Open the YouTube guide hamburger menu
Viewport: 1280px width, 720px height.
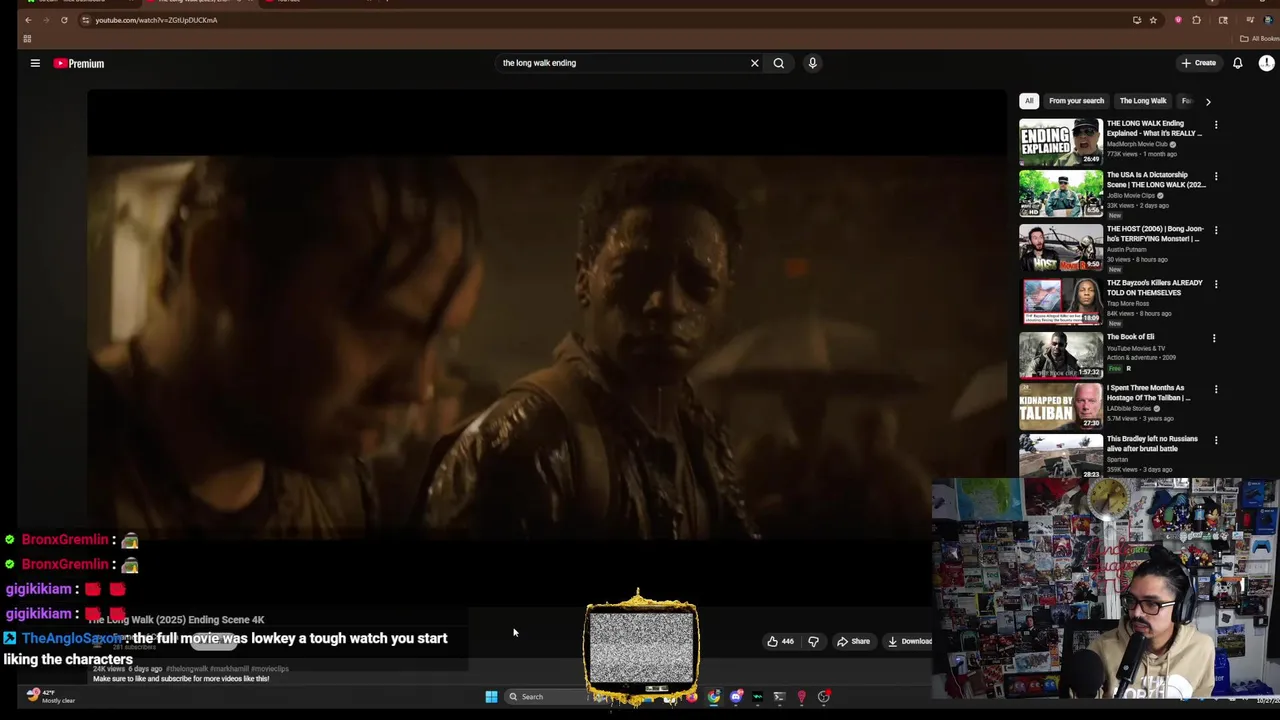(35, 63)
